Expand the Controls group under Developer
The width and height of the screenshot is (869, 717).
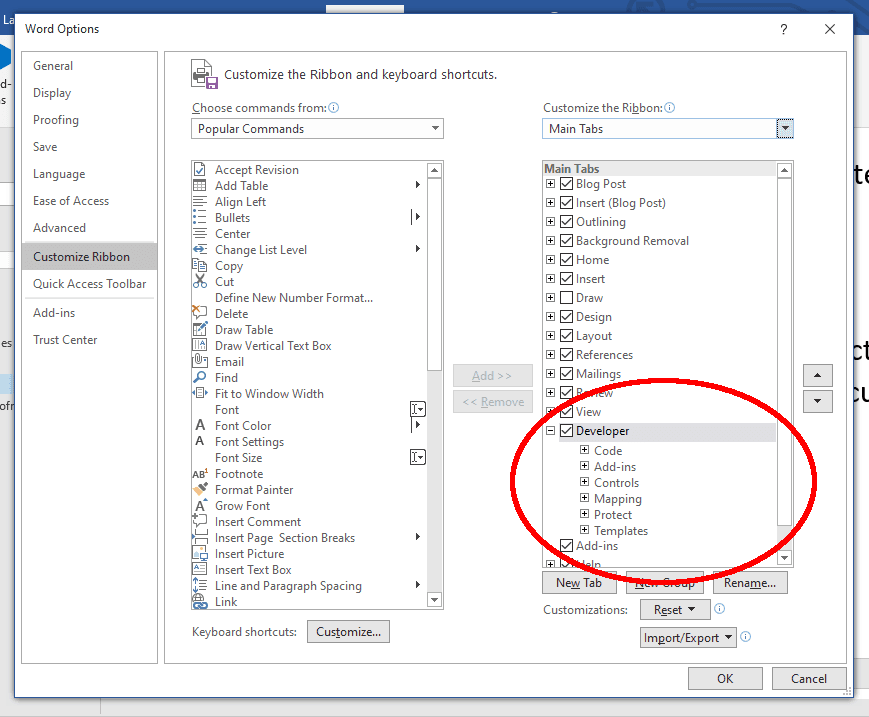(584, 482)
